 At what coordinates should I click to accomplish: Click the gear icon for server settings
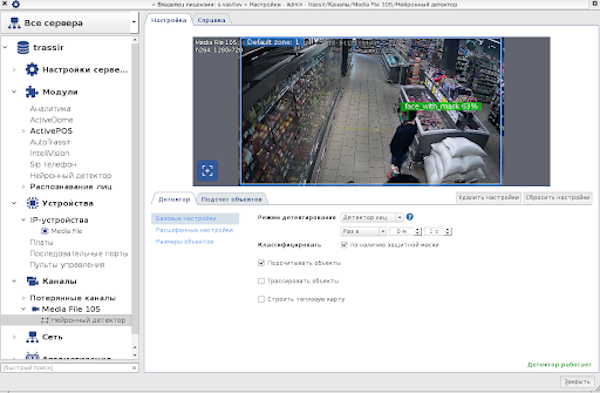tap(32, 70)
